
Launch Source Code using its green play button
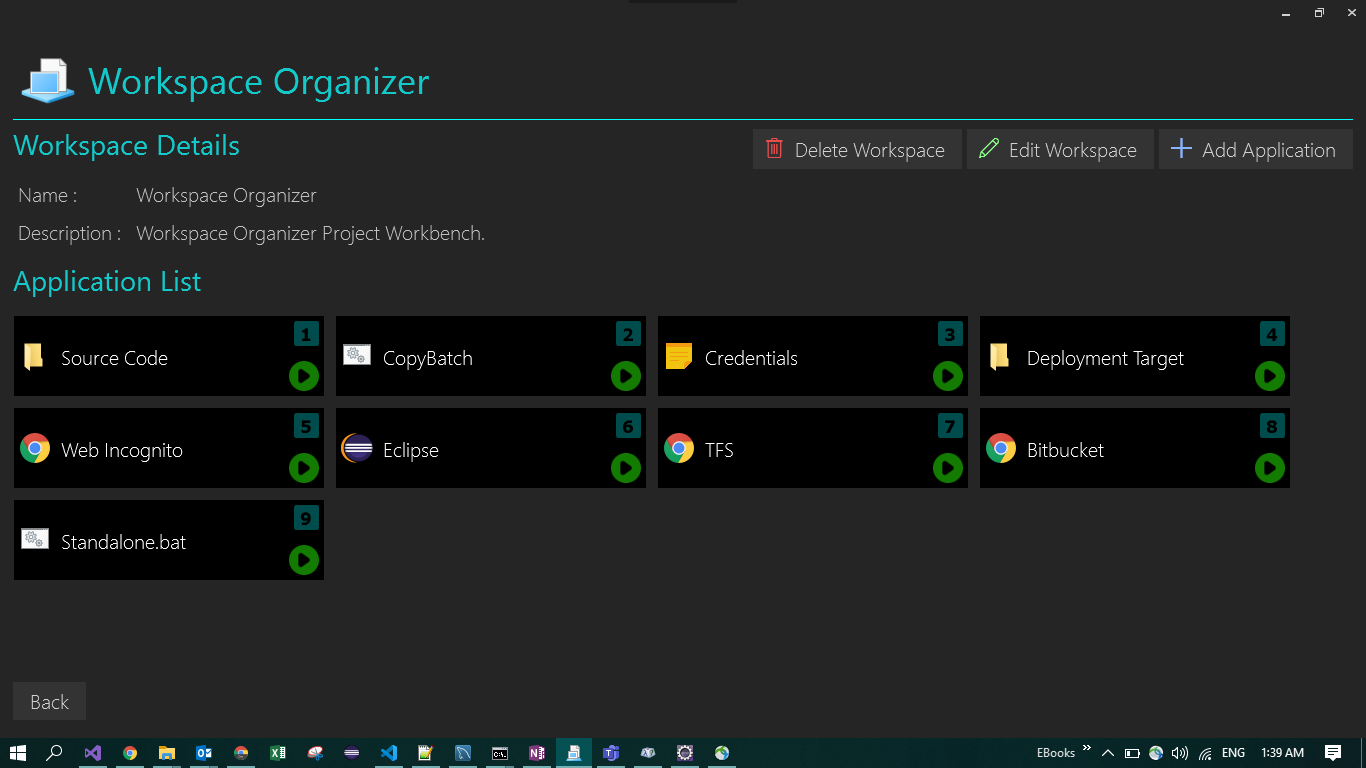pos(304,376)
